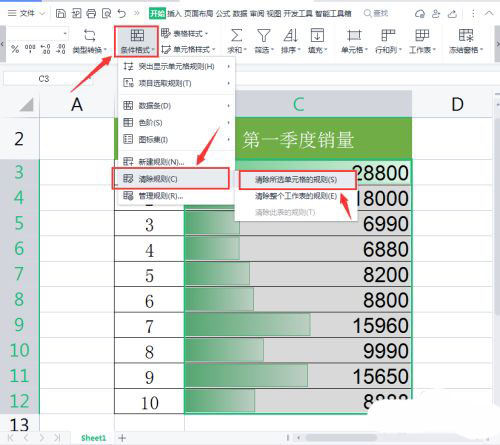This screenshot has width=500, height=445.
Task: Click the 排序 sort icon
Action: tap(291, 35)
